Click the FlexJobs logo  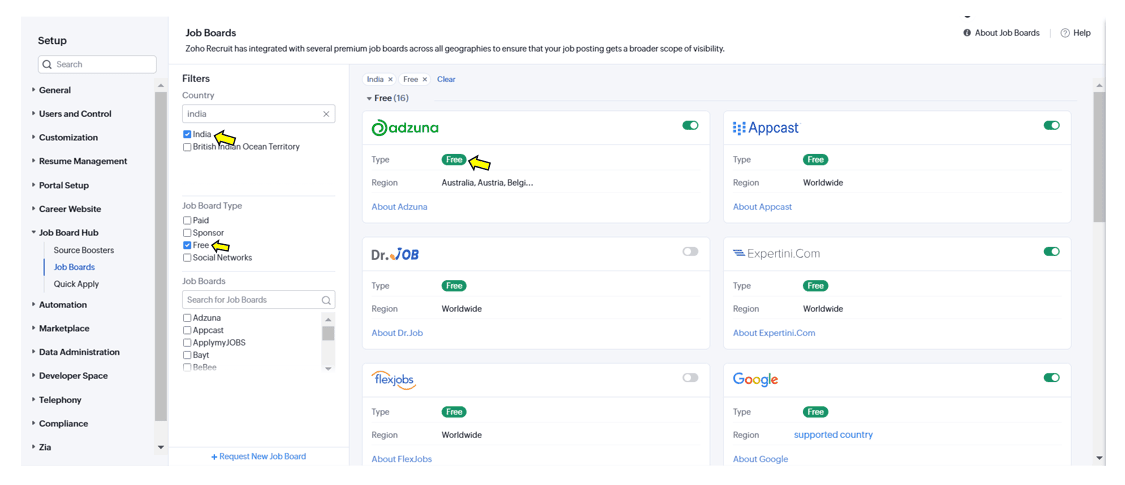[x=394, y=380]
